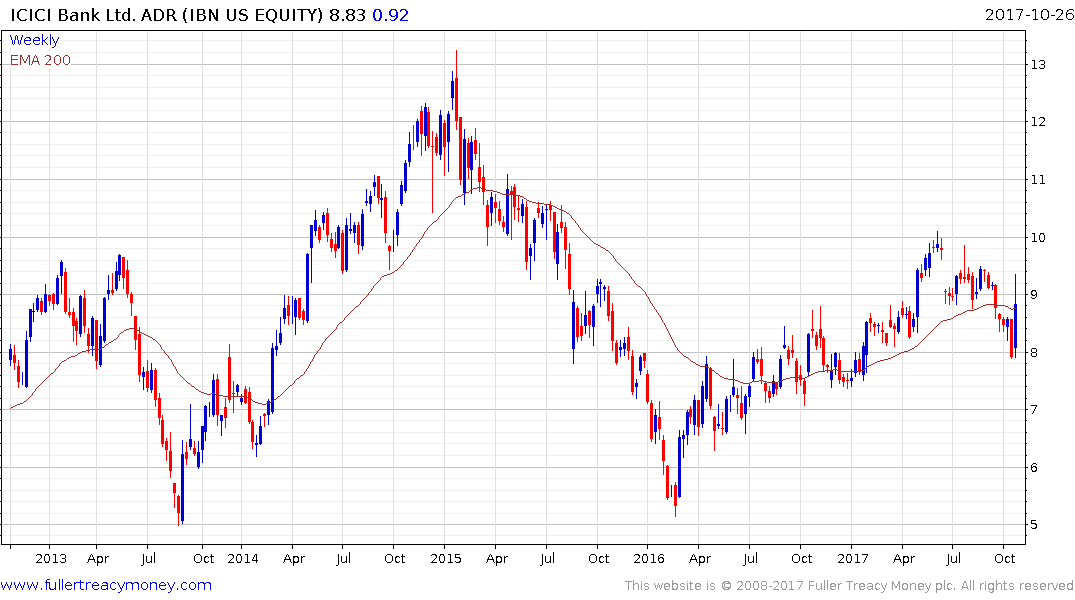1075x600 pixels.
Task: Click the 11 price axis label
Action: (1038, 180)
